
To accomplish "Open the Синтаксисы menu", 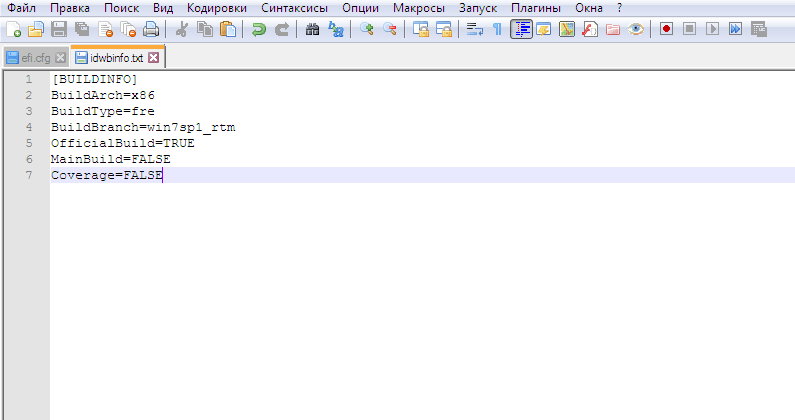I will pos(295,8).
